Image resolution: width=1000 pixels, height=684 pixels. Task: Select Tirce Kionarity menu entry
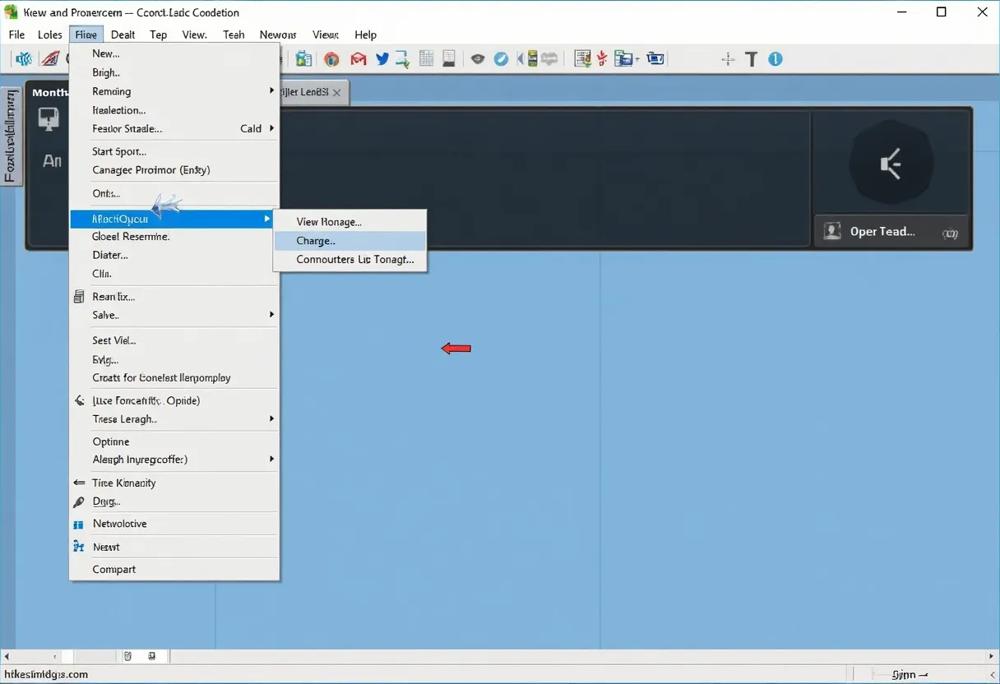pos(174,483)
